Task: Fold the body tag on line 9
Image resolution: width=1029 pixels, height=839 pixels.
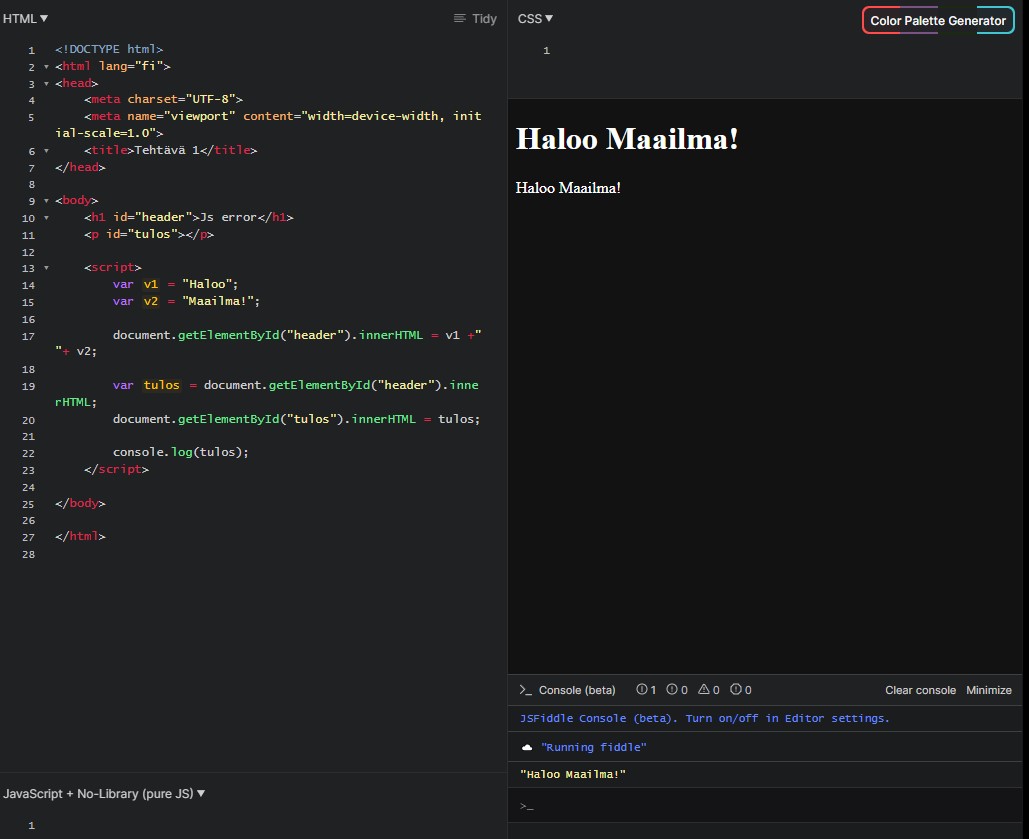Action: tap(46, 201)
